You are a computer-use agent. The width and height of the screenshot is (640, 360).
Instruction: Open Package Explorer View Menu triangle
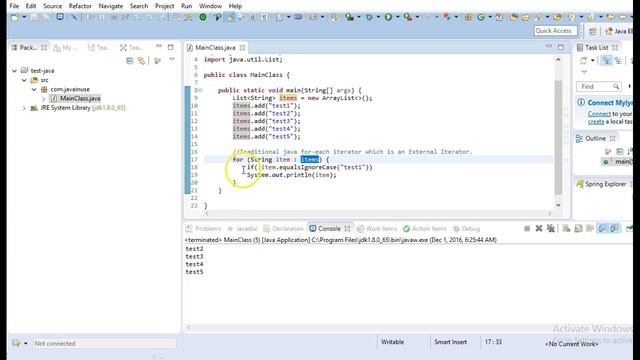click(172, 60)
